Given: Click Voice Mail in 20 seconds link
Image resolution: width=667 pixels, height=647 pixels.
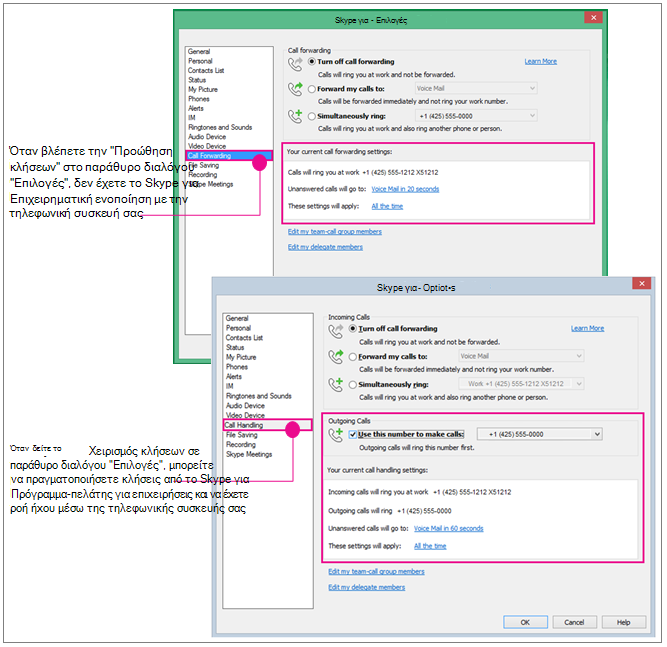Looking at the screenshot, I should [x=405, y=189].
